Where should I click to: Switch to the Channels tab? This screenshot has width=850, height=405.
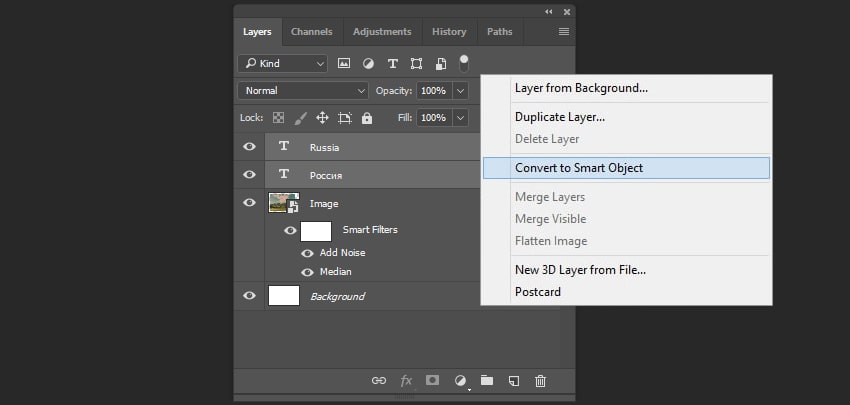coord(311,32)
